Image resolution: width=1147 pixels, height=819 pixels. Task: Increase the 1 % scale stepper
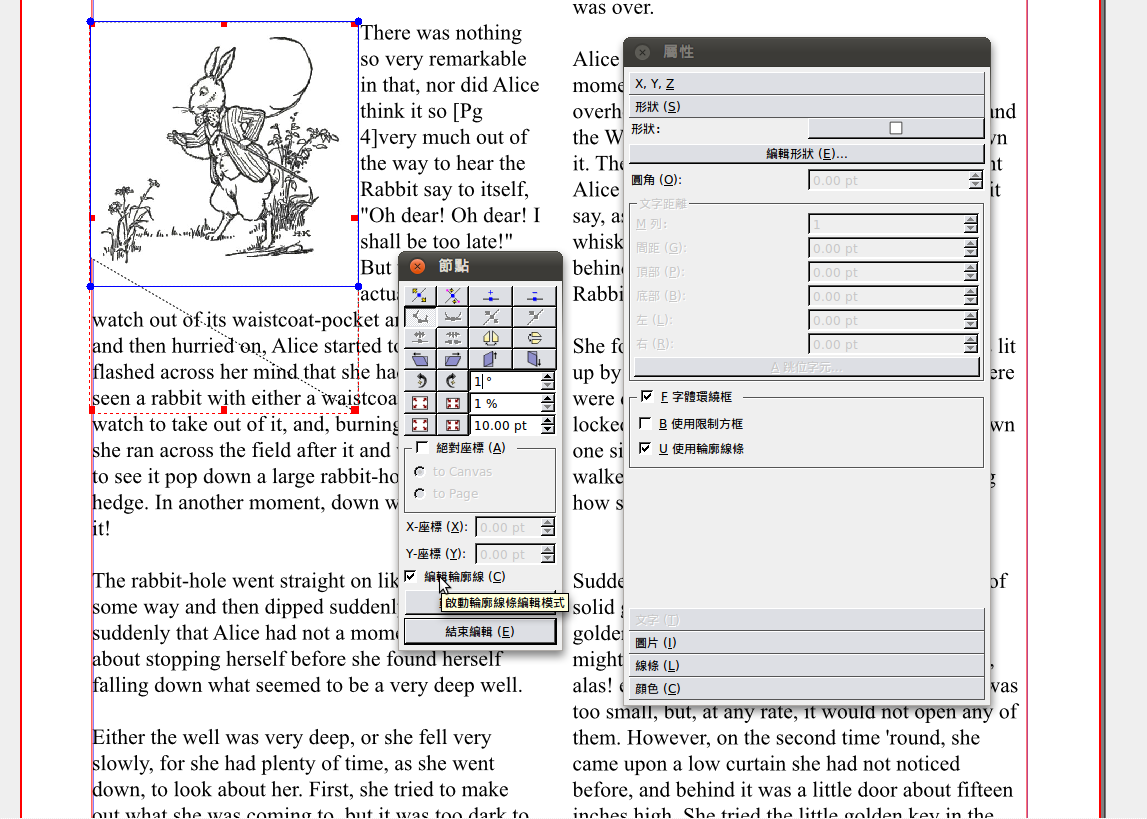(547, 399)
